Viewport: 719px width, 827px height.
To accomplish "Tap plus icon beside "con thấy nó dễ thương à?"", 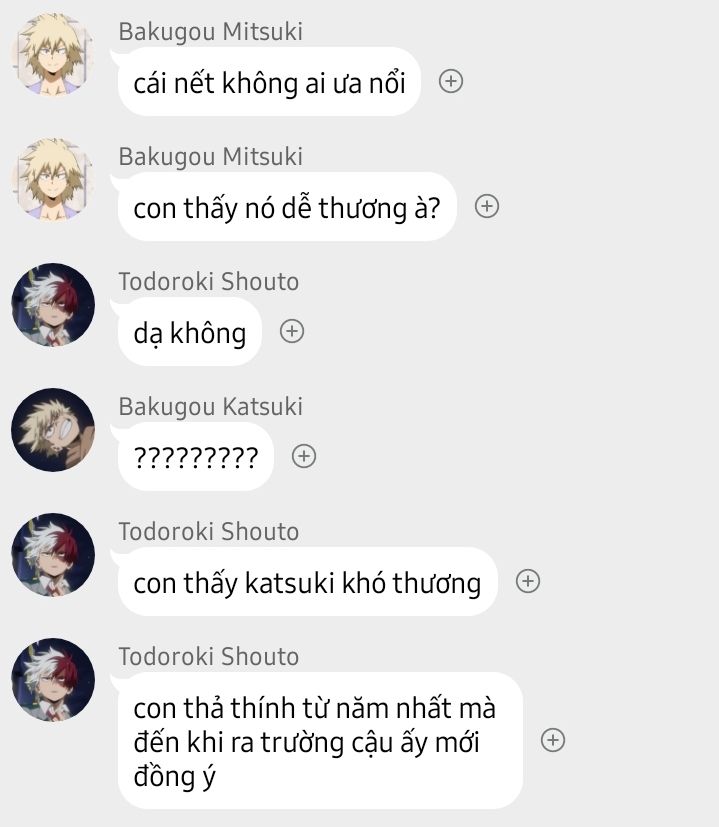I will tap(487, 206).
